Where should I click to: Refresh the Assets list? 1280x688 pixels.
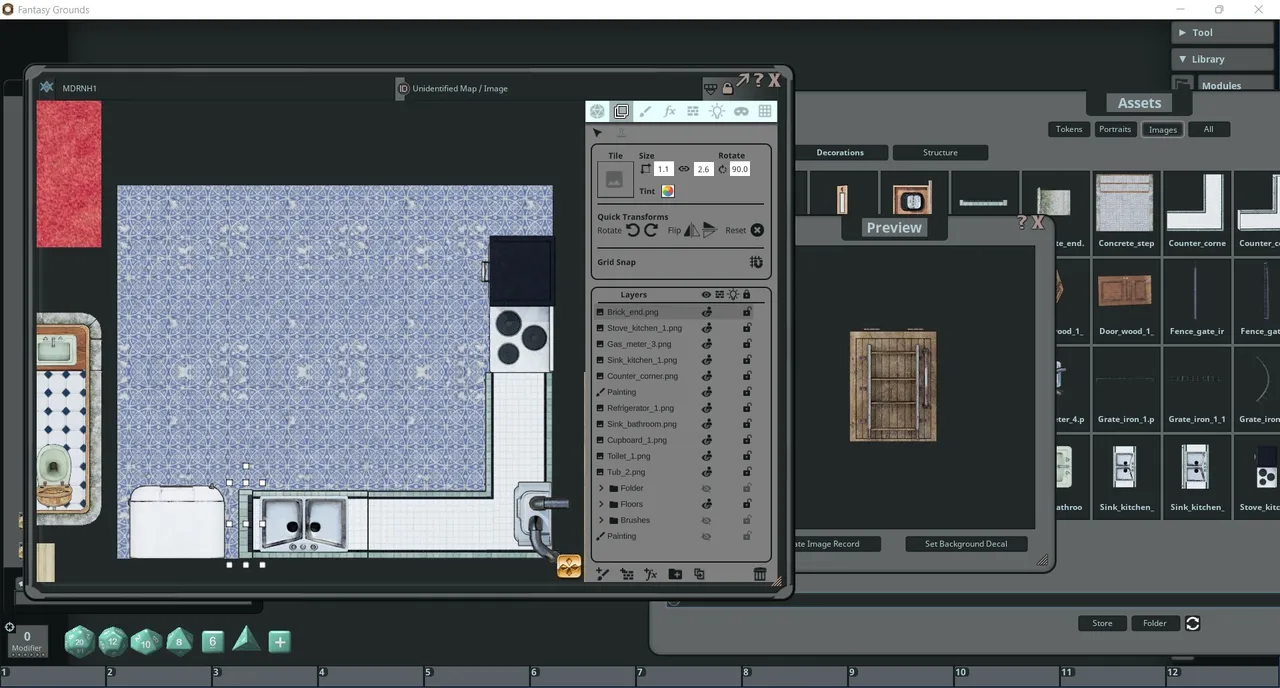pos(1192,623)
